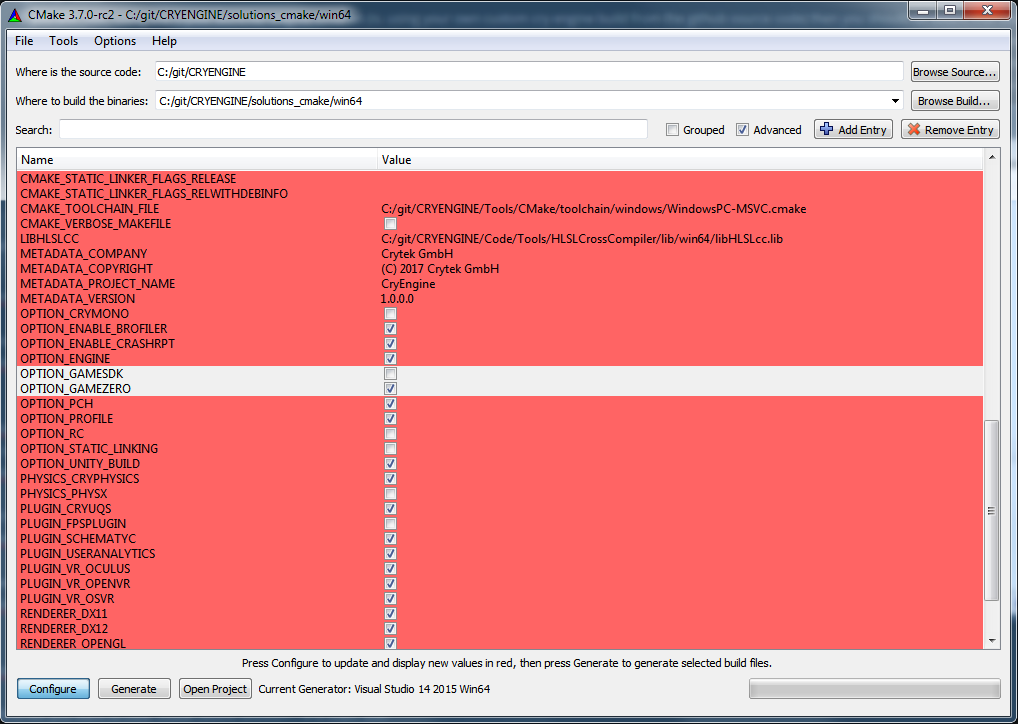Select the (C) 2017 Crytek GmbH value
Viewport: 1018px width, 724px height.
pyautogui.click(x=440, y=269)
